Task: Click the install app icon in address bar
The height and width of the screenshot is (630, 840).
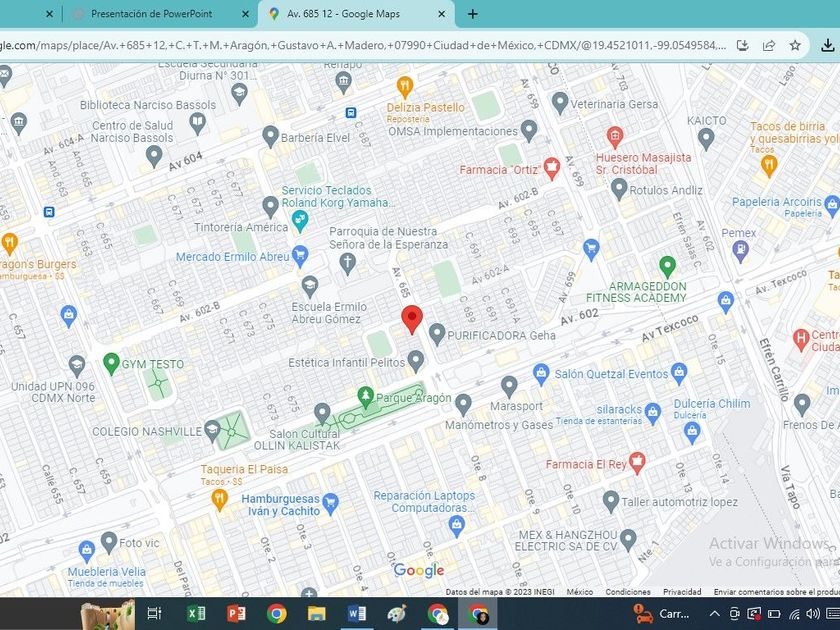Action: [x=742, y=46]
